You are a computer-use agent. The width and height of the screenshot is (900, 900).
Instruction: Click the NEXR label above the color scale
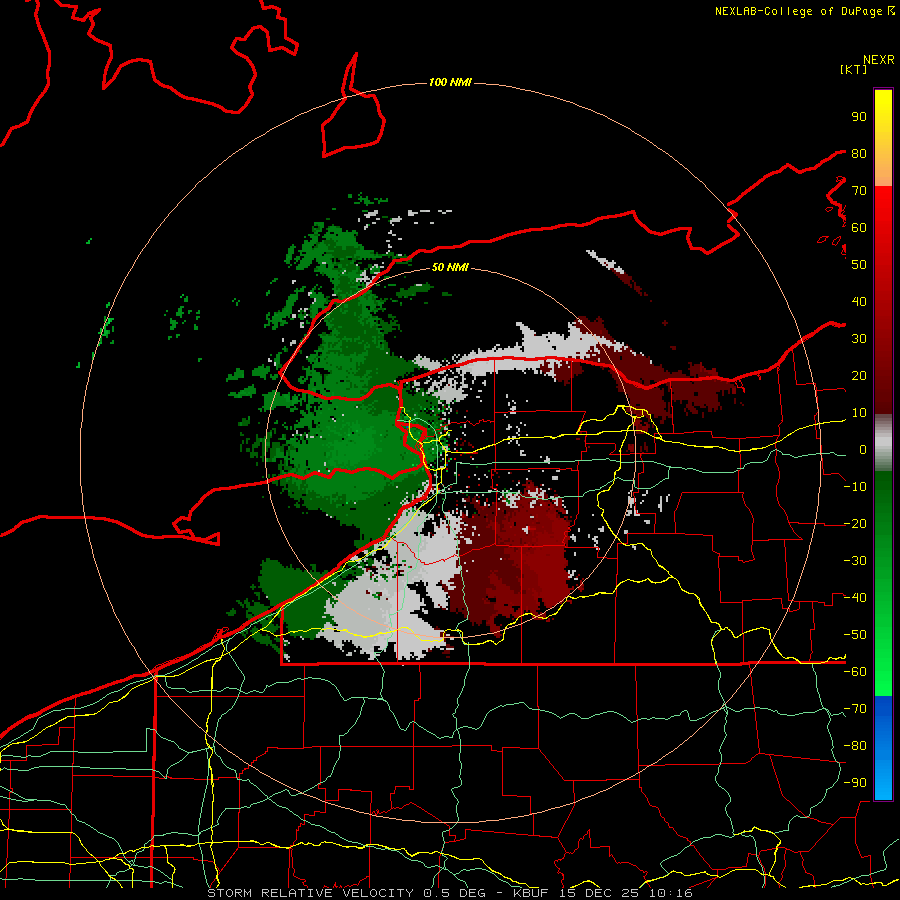click(878, 60)
